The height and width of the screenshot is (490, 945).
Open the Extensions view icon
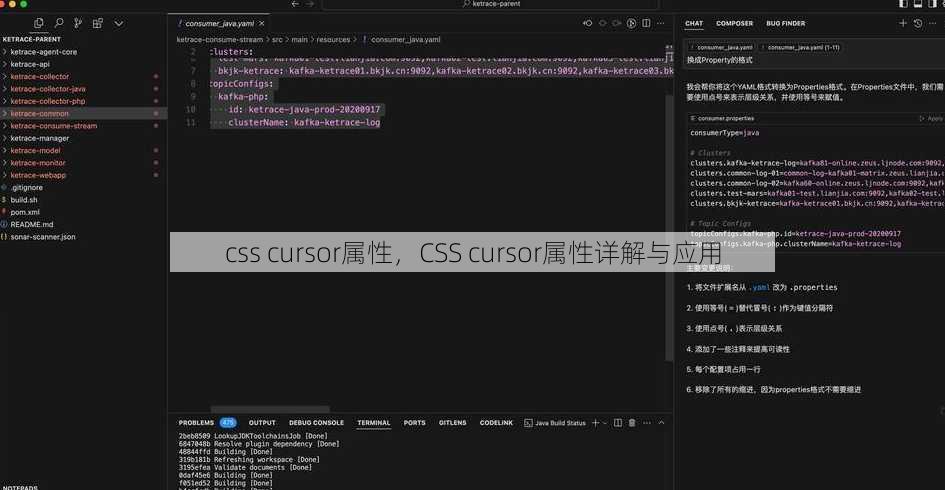[x=98, y=23]
